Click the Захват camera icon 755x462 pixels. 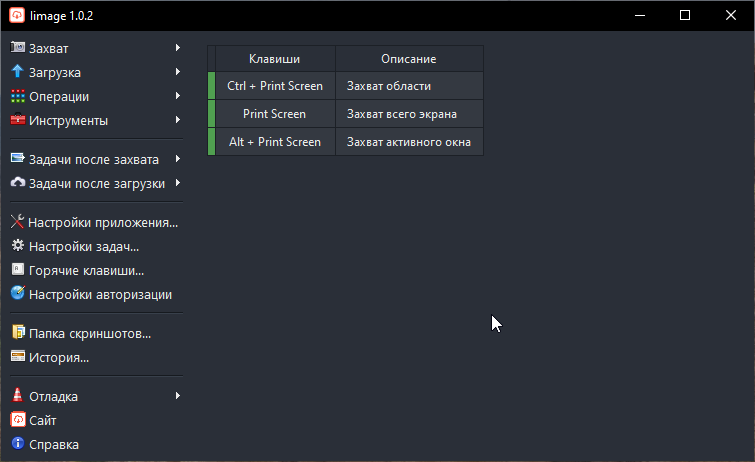(17, 48)
